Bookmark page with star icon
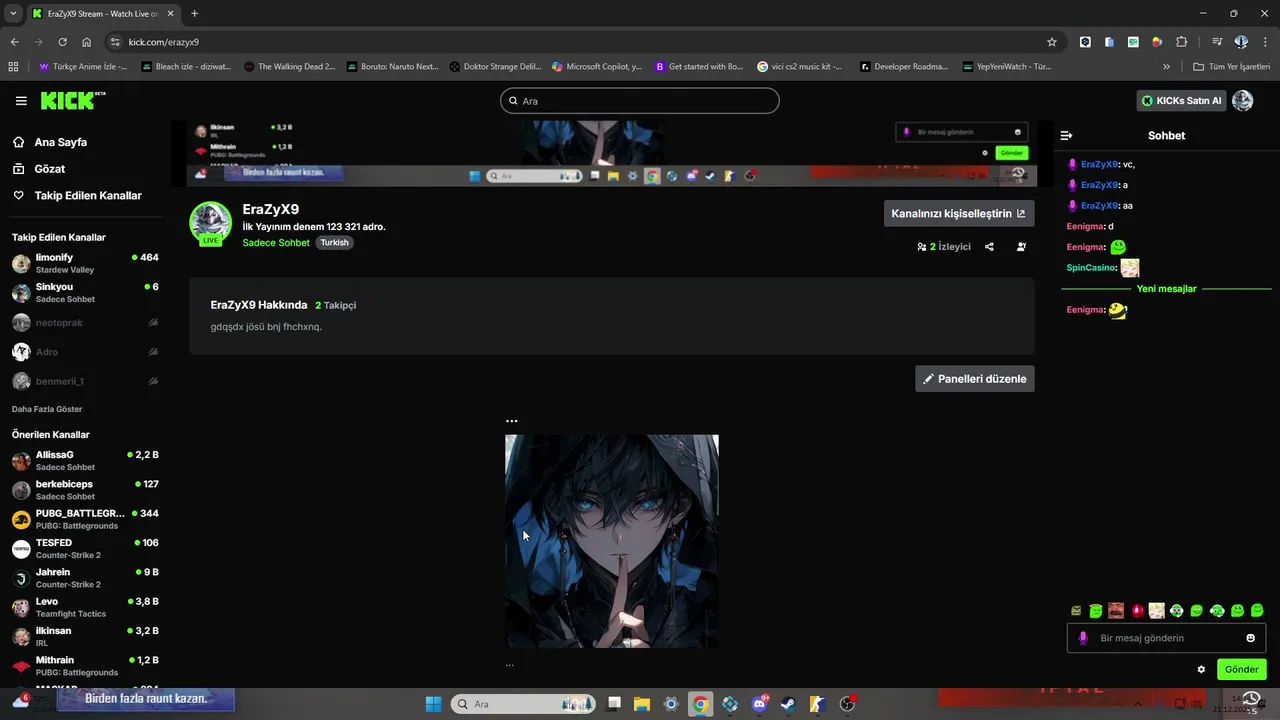Viewport: 1280px width, 720px height. 1052,42
